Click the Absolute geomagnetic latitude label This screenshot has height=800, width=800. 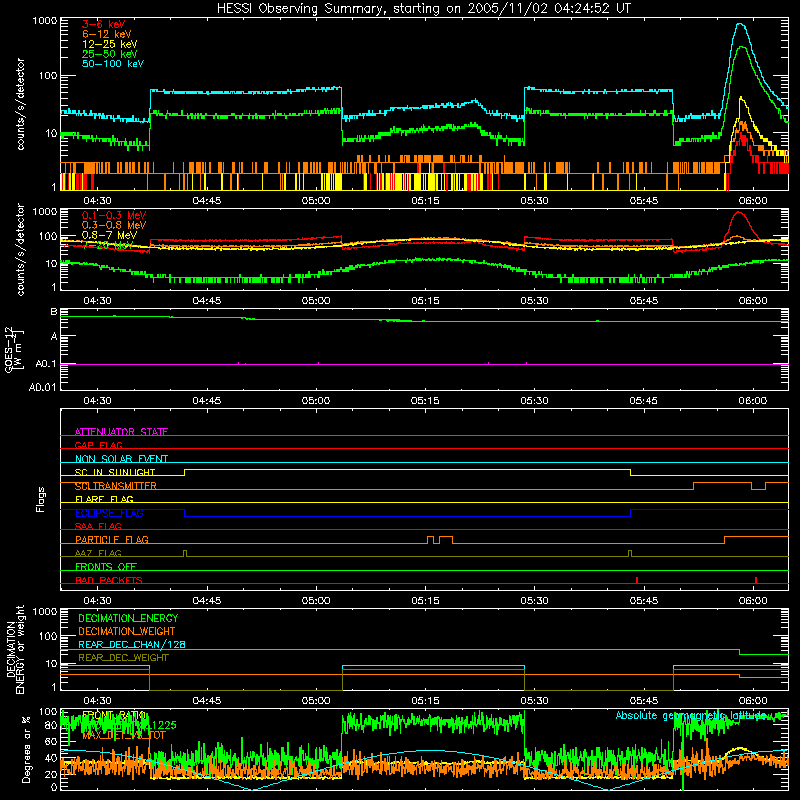pyautogui.click(x=691, y=716)
